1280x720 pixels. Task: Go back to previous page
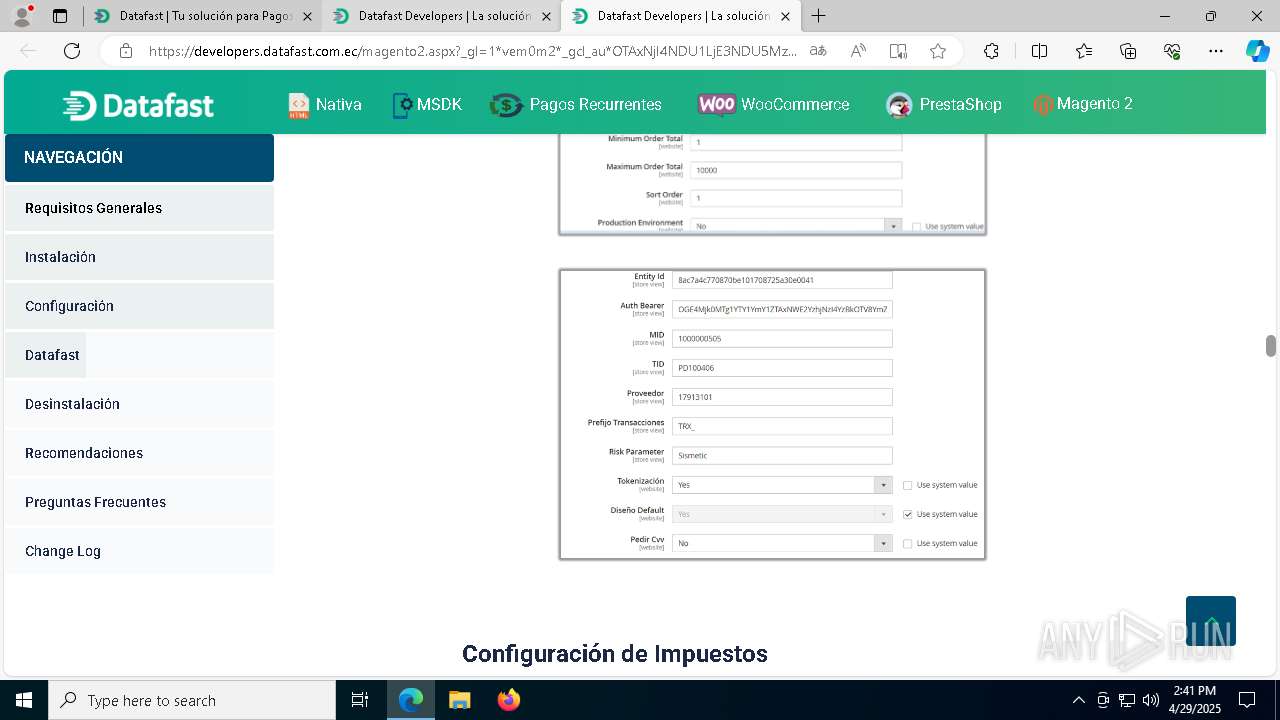tap(28, 51)
